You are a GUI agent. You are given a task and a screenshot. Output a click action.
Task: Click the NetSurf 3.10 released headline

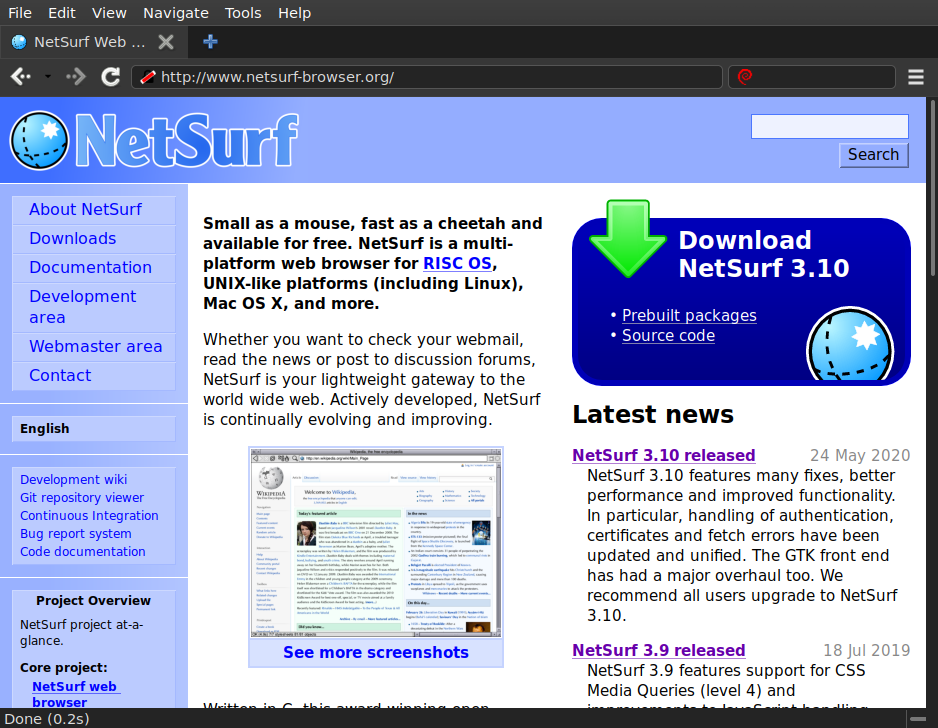663,456
